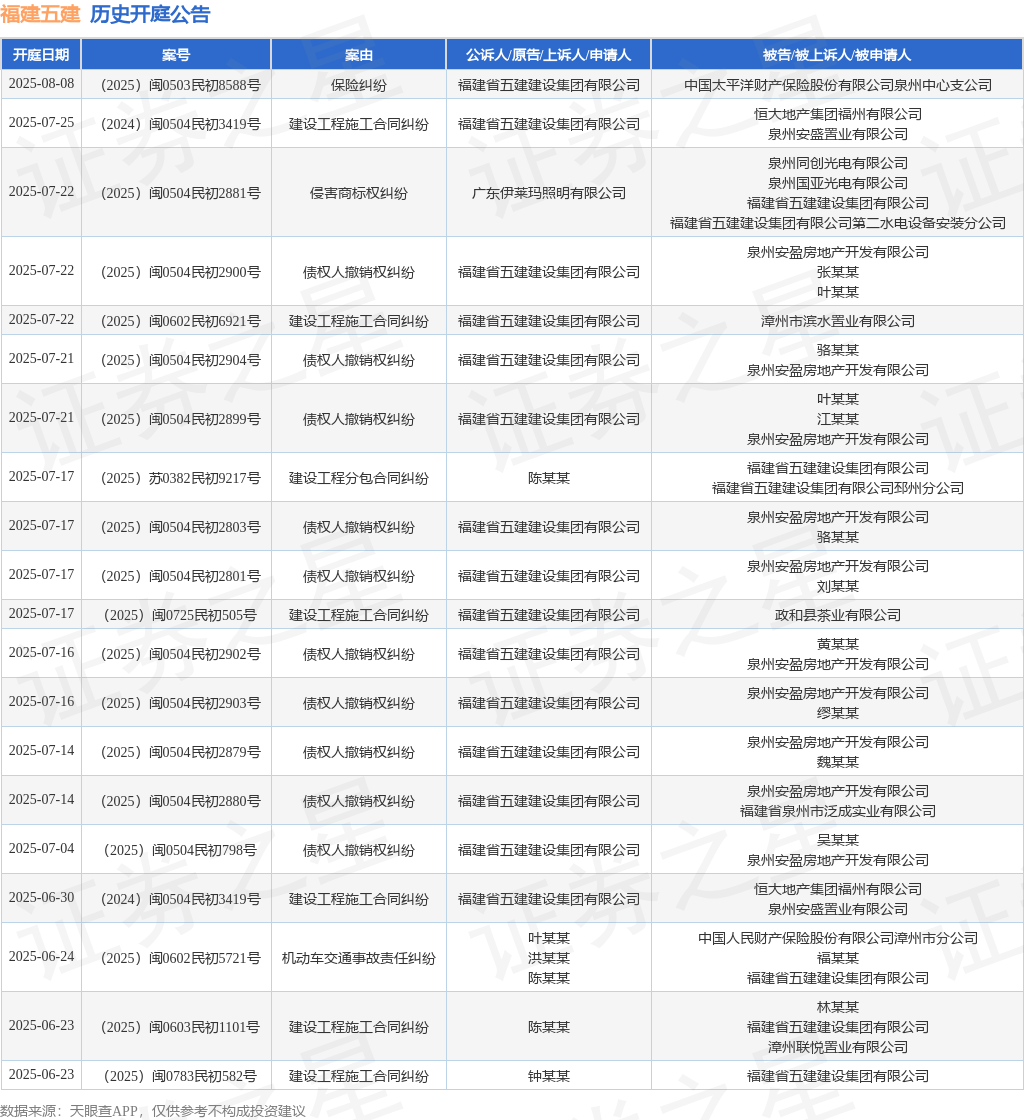1024x1120 pixels.
Task: Select case number 闽0503民初8588号
Action: (x=181, y=85)
